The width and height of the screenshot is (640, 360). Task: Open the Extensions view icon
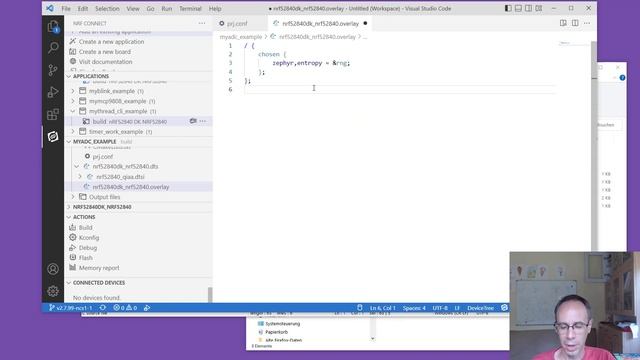pos(53,114)
